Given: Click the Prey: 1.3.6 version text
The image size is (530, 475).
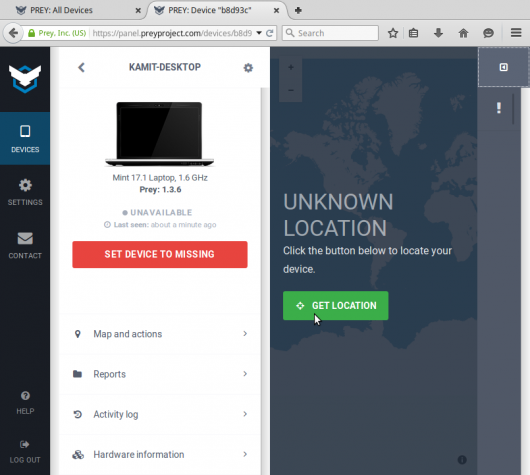Looking at the screenshot, I should pyautogui.click(x=160, y=190).
